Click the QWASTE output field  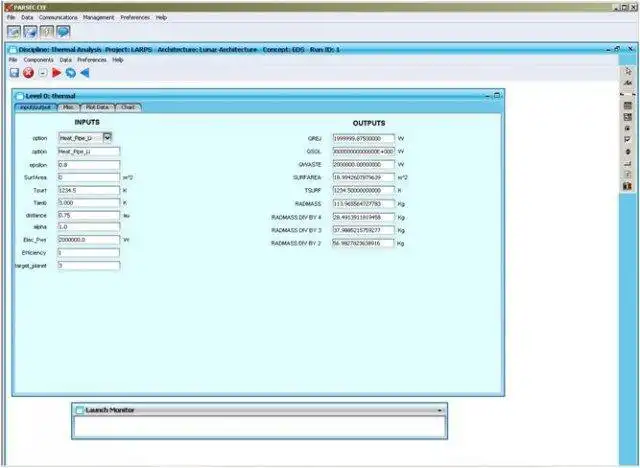[x=364, y=164]
